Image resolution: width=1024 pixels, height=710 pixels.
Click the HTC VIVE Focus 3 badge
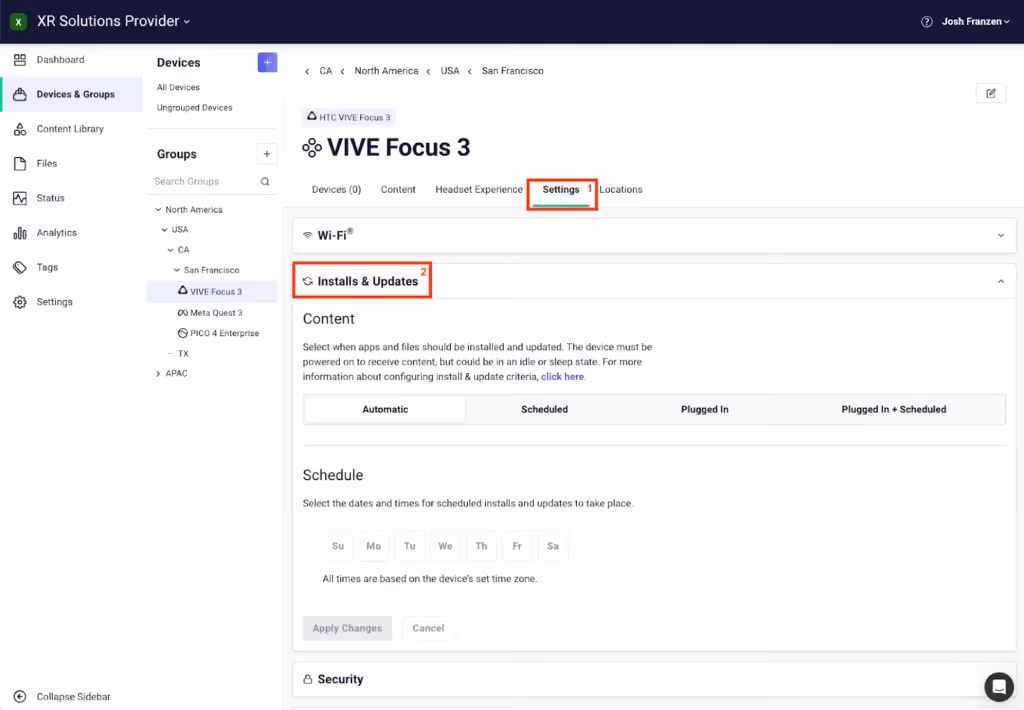[349, 117]
